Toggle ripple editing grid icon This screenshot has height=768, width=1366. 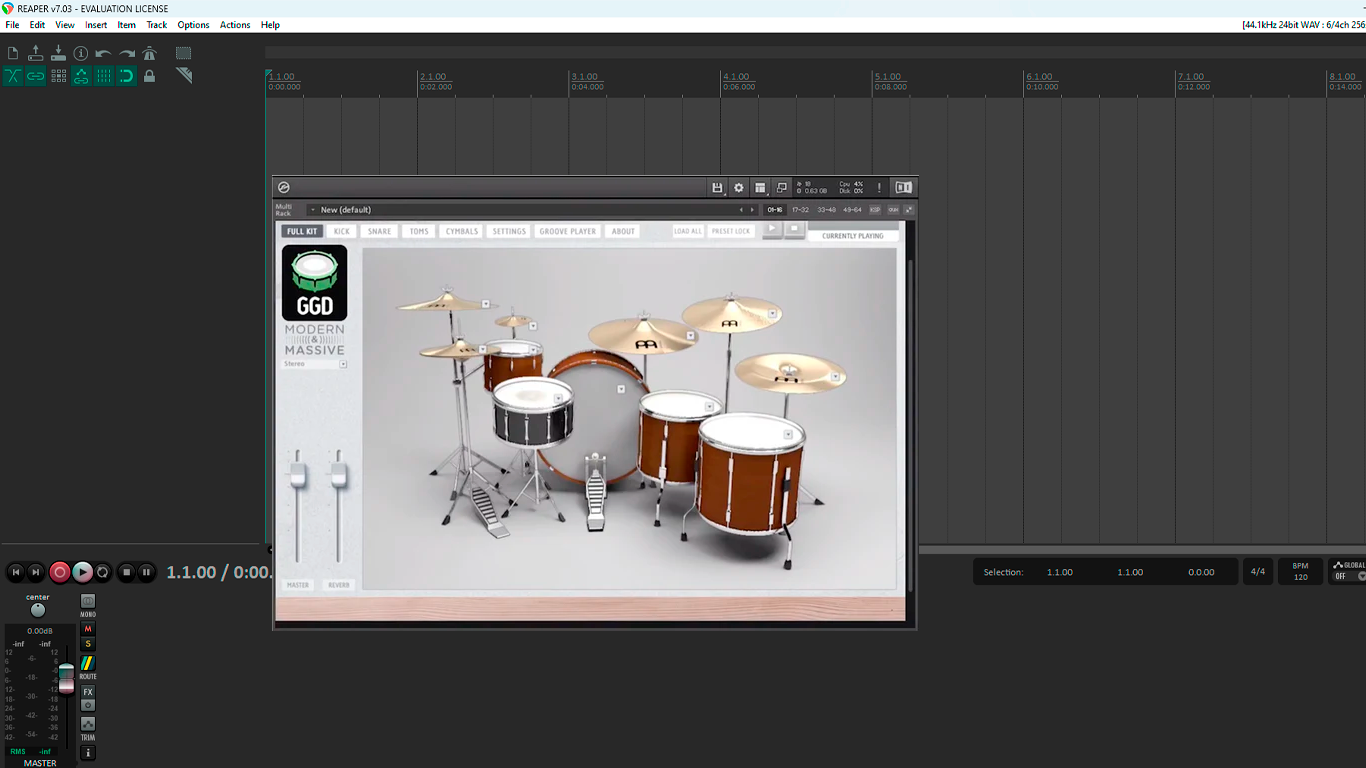click(58, 76)
